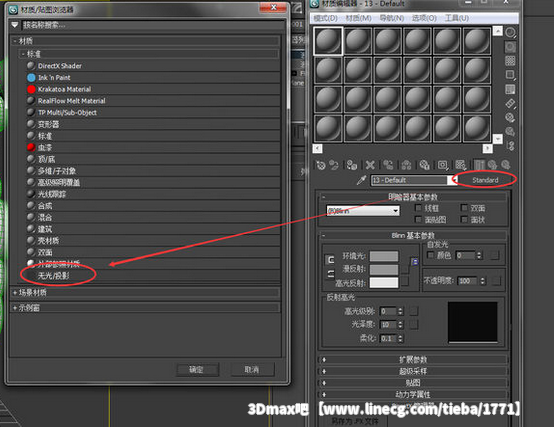This screenshot has width=560, height=428.
Task: Toggle the Show End Result icon
Action: point(479,165)
